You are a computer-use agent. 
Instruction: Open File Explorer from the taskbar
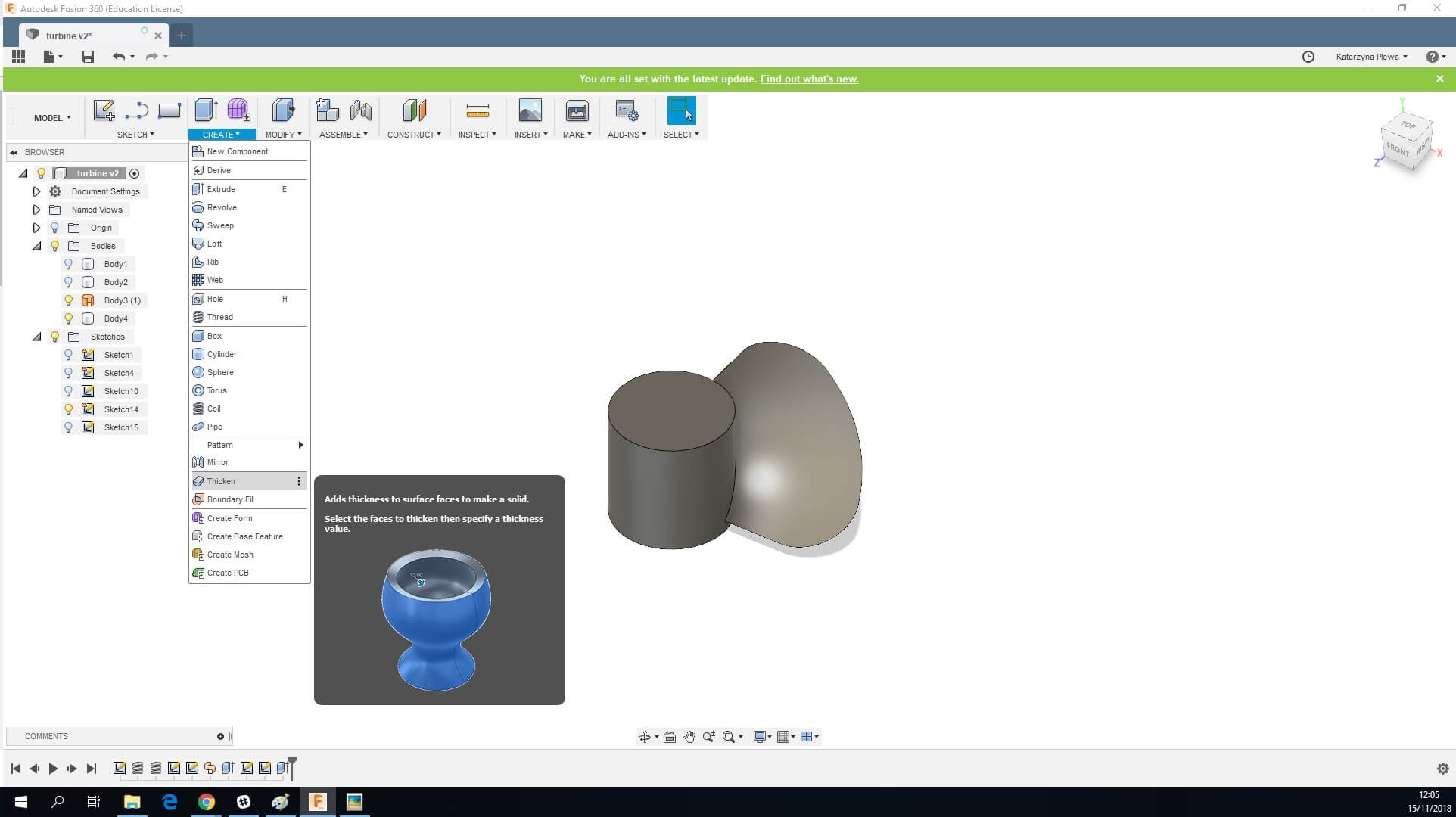[x=132, y=802]
